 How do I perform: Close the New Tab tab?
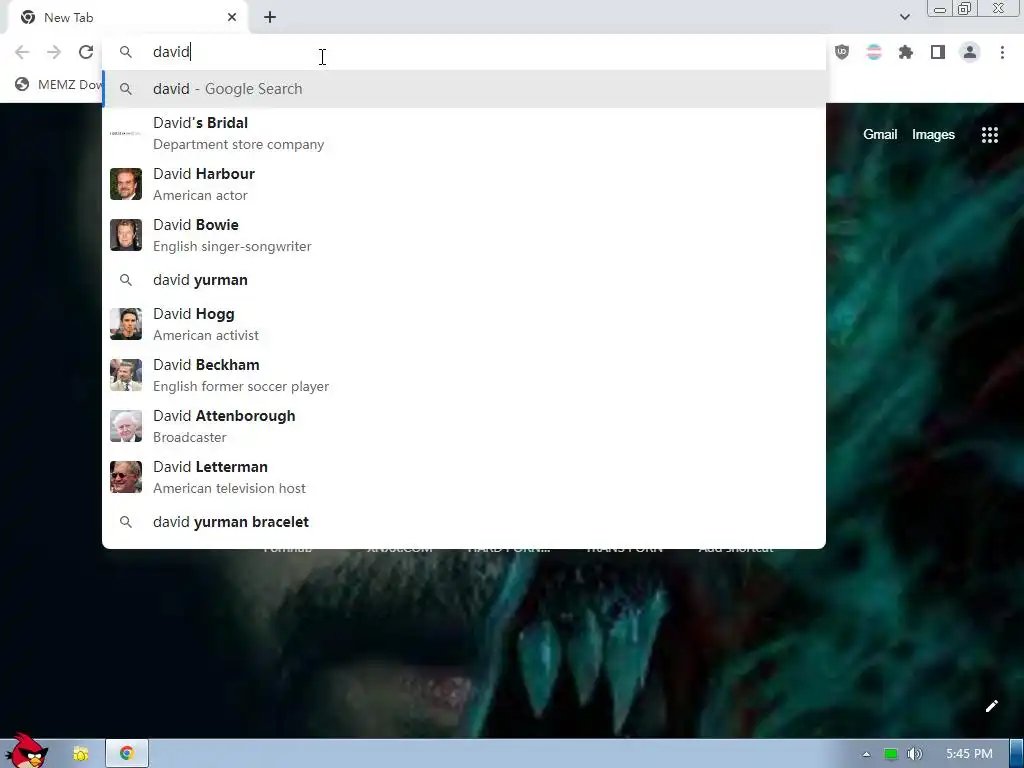click(x=232, y=18)
